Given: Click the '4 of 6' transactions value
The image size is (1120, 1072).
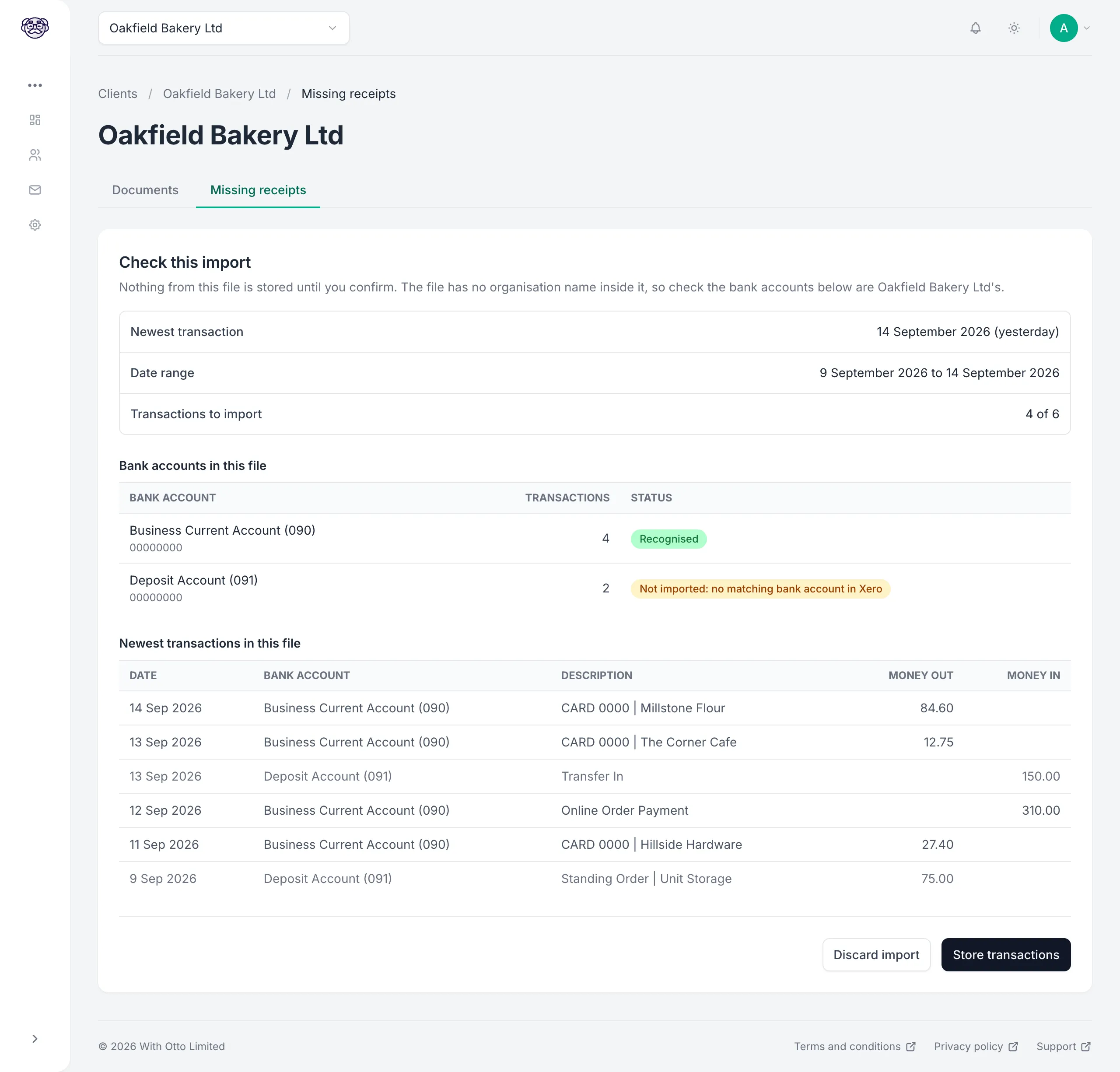Looking at the screenshot, I should 1042,414.
